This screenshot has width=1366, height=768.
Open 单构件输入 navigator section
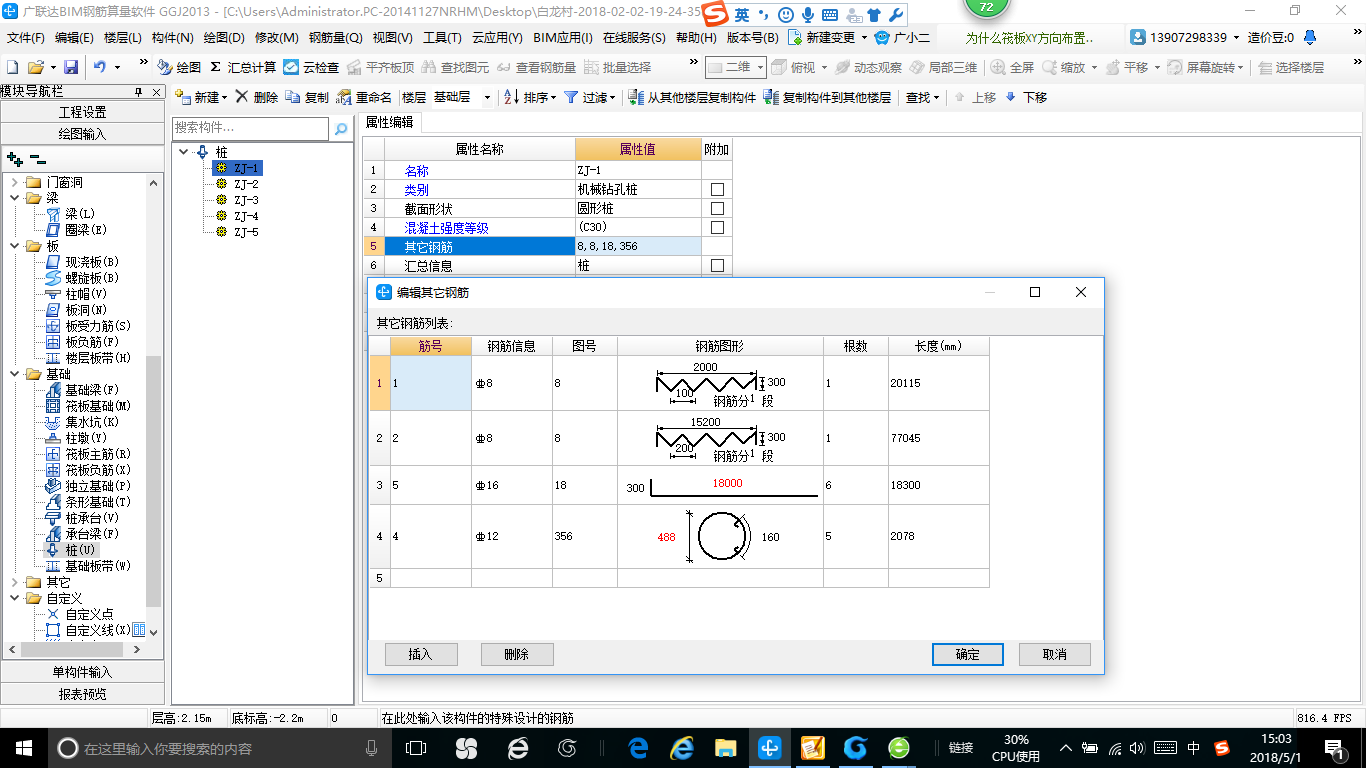82,672
